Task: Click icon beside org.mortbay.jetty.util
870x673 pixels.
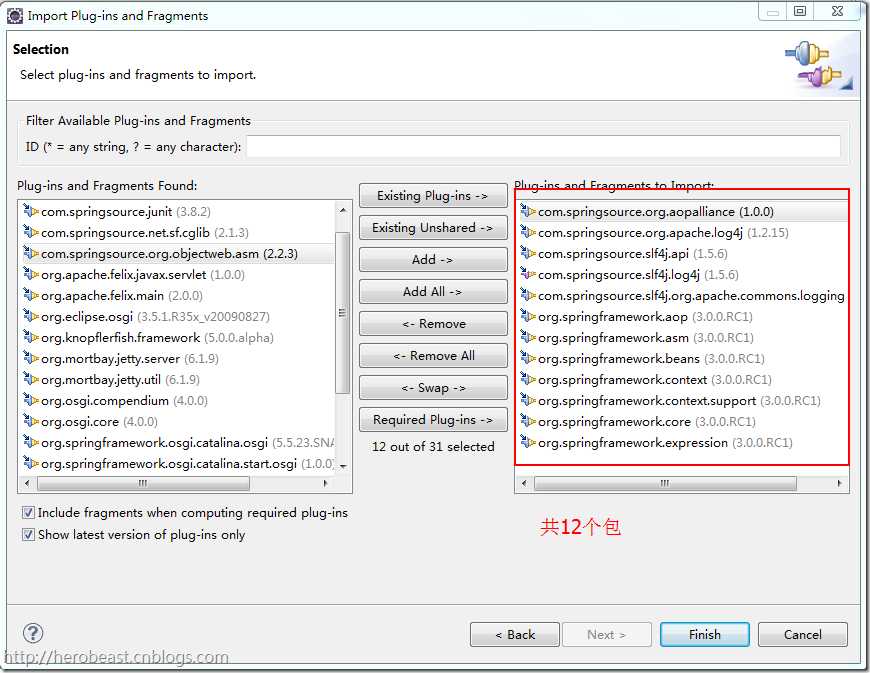Action: pos(31,380)
